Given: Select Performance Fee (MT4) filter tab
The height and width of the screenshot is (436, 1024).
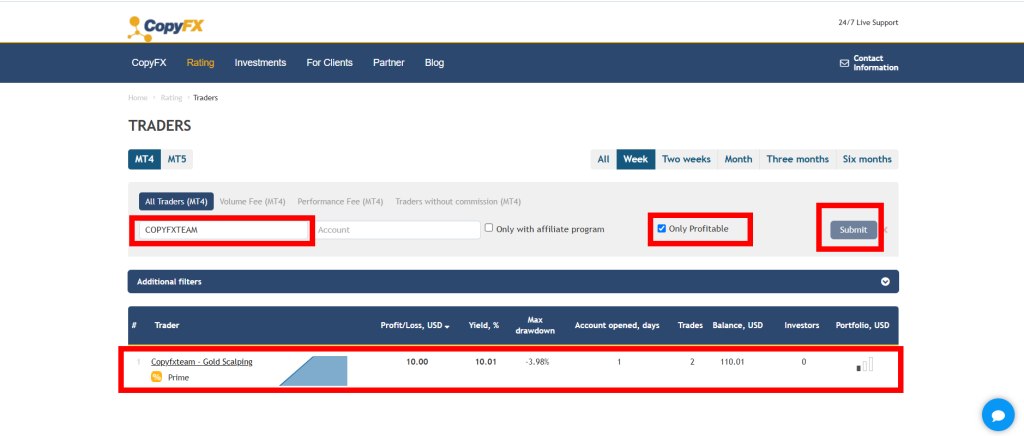Looking at the screenshot, I should (x=340, y=202).
